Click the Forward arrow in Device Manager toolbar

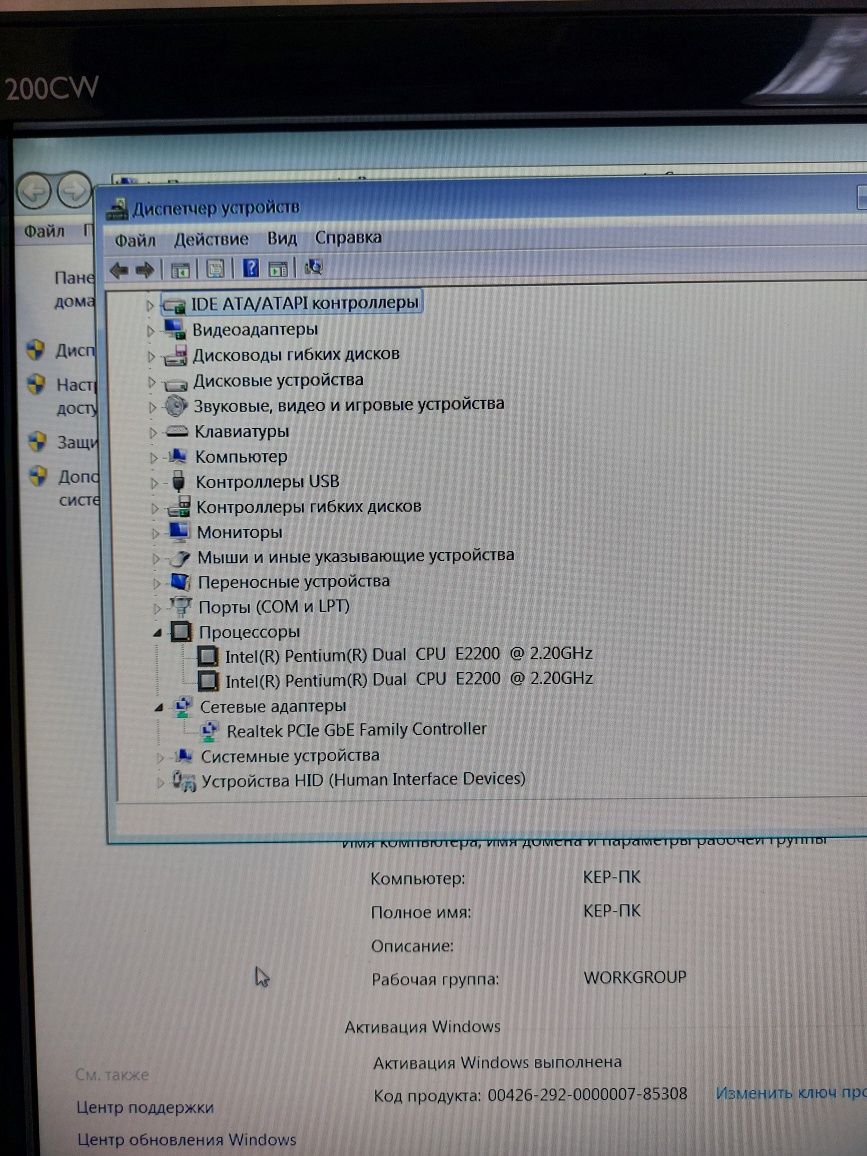[145, 270]
